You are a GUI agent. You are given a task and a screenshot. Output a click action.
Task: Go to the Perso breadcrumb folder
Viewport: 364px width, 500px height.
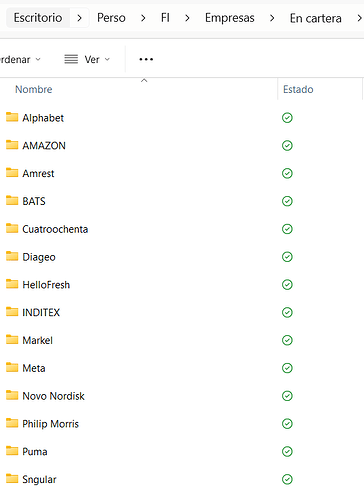click(111, 18)
